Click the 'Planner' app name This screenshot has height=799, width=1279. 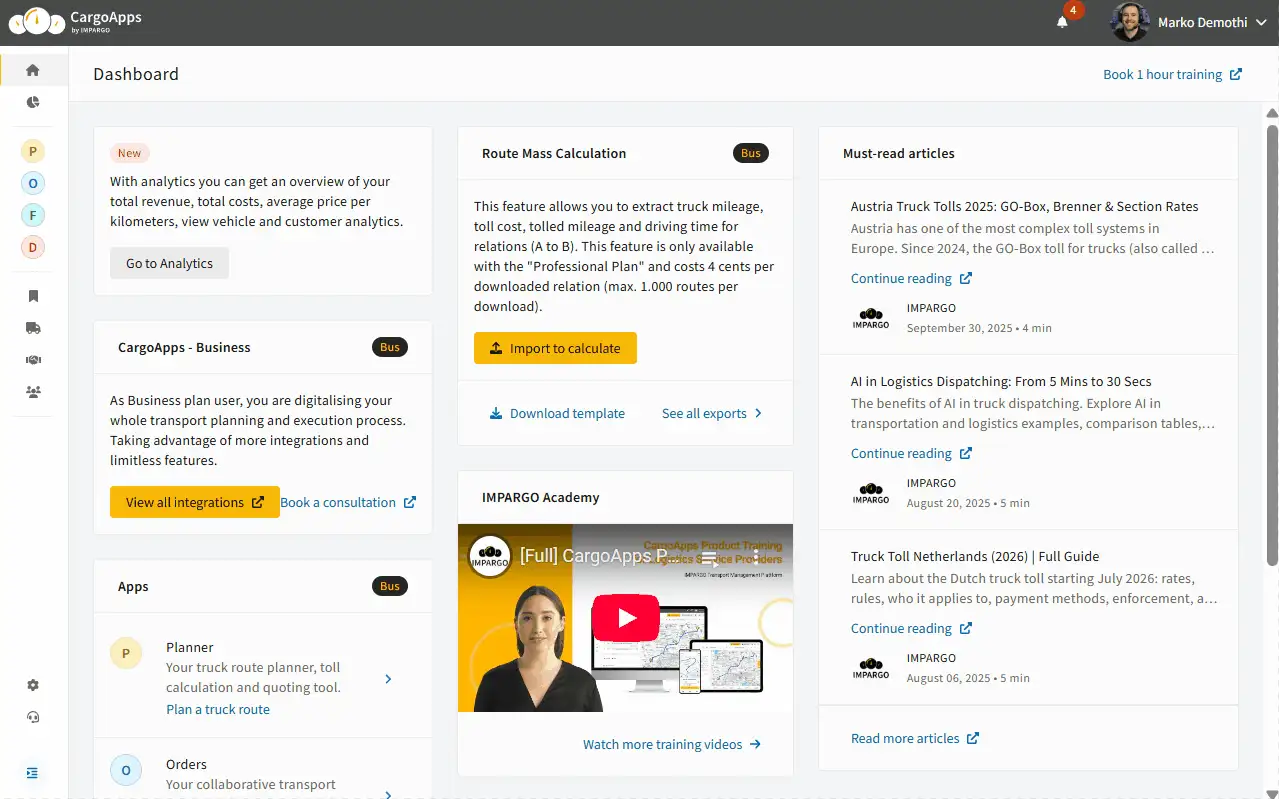pos(190,647)
